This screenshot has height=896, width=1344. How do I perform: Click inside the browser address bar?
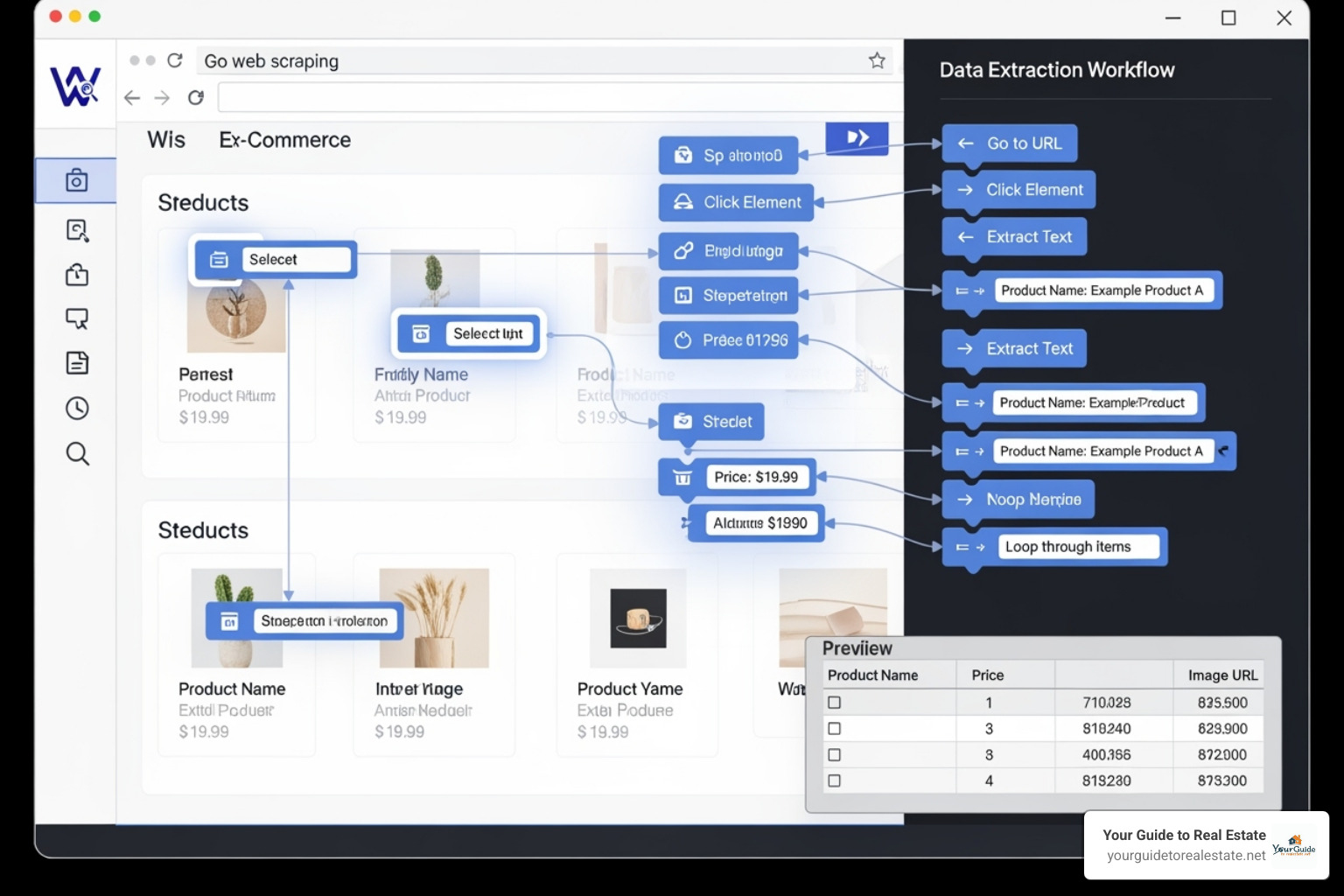pos(560,97)
